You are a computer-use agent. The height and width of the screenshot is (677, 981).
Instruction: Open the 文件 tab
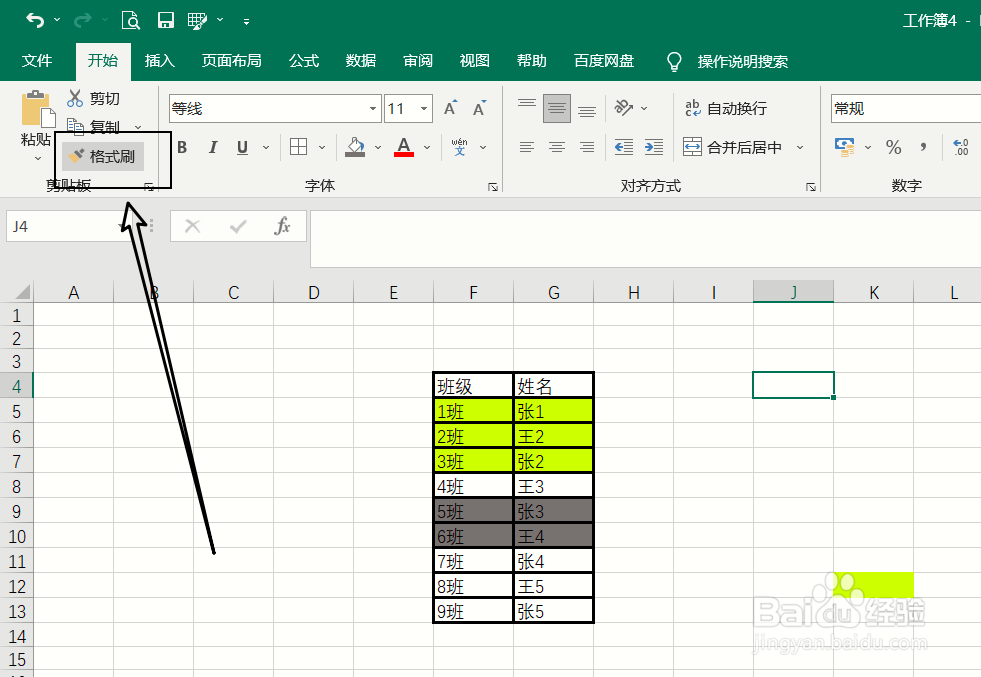coord(36,61)
